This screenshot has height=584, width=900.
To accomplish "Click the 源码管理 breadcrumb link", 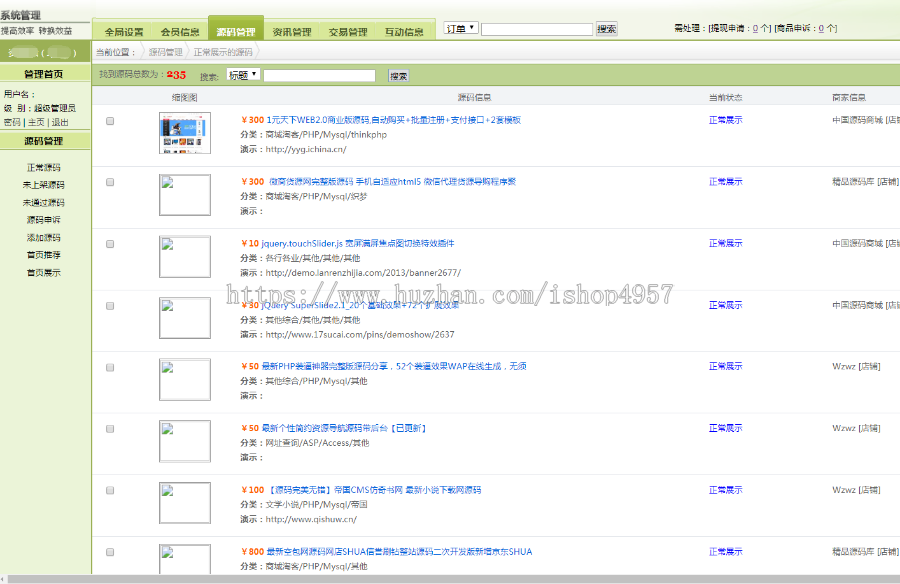I will (166, 52).
